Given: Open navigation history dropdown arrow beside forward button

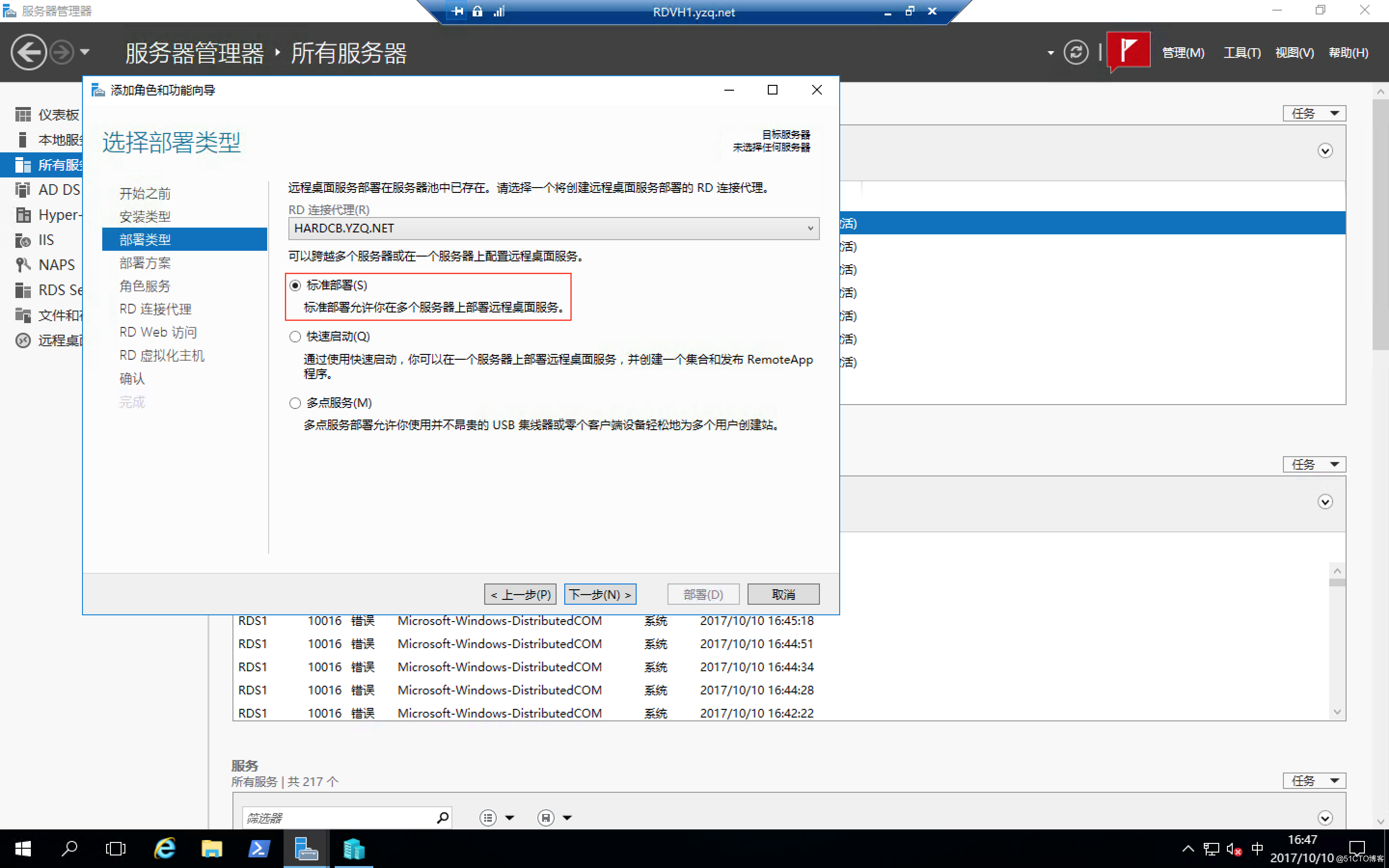Looking at the screenshot, I should click(85, 52).
